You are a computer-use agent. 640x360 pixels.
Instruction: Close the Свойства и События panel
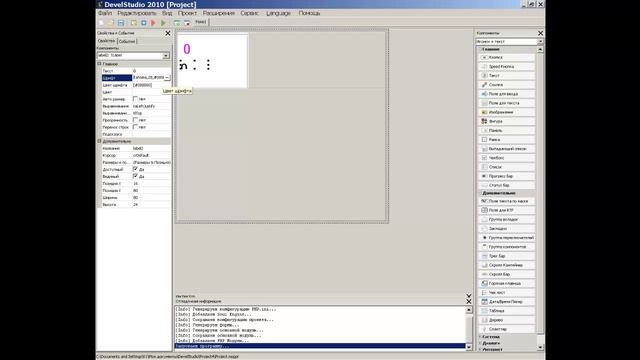pyautogui.click(x=168, y=33)
